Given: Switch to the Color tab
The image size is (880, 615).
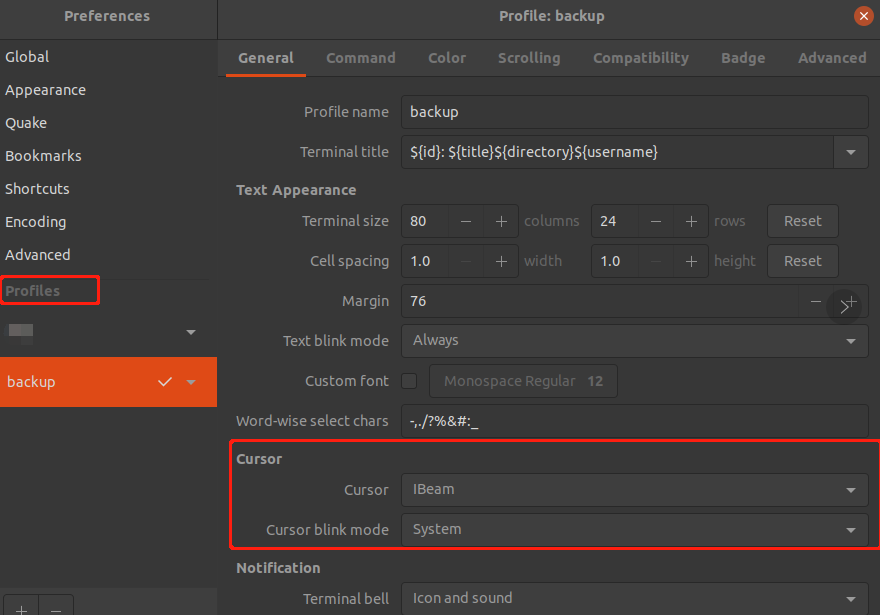Looking at the screenshot, I should click(446, 58).
